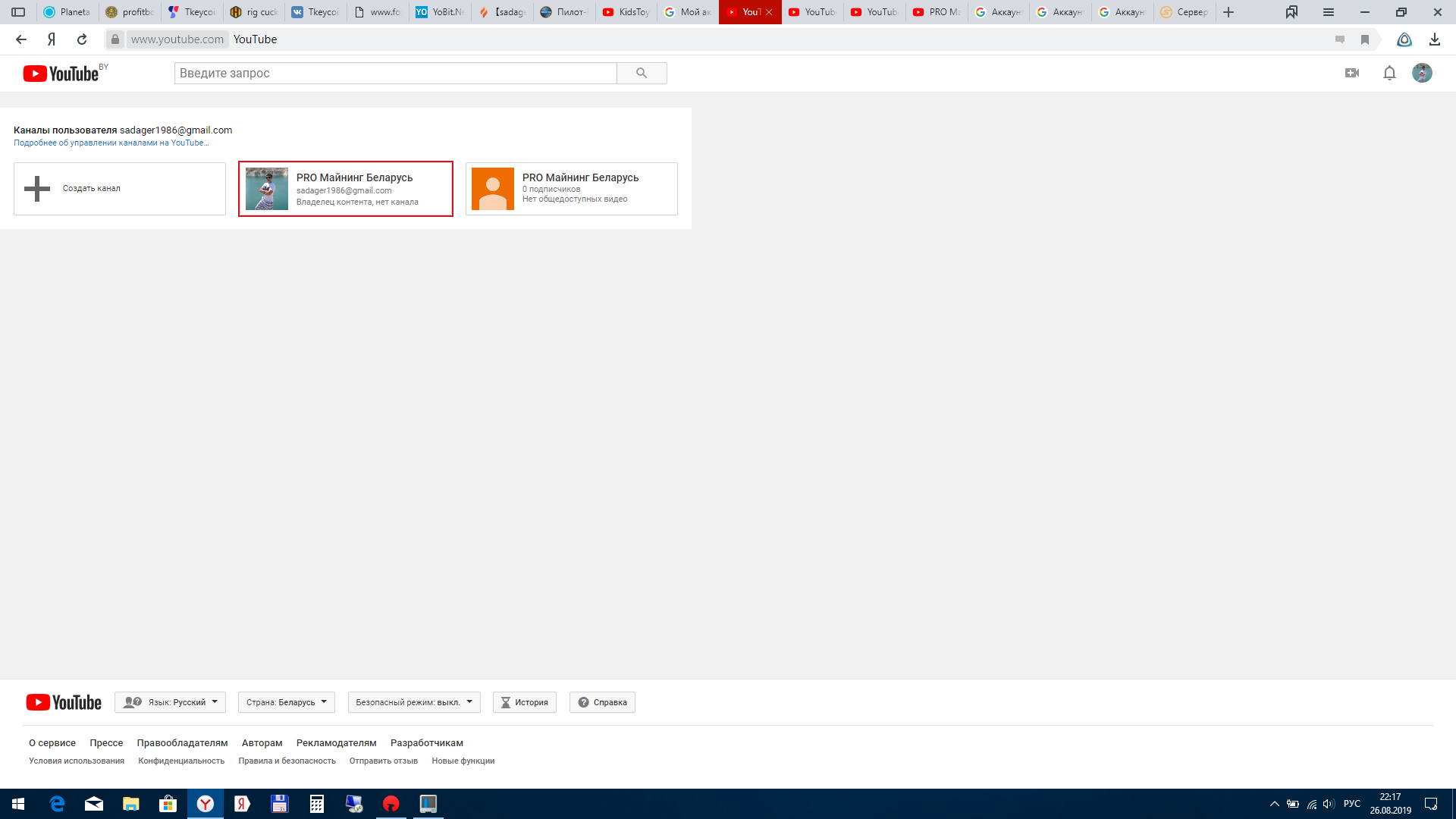Click the Введите запрос search field
The width and height of the screenshot is (1456, 819).
395,74
